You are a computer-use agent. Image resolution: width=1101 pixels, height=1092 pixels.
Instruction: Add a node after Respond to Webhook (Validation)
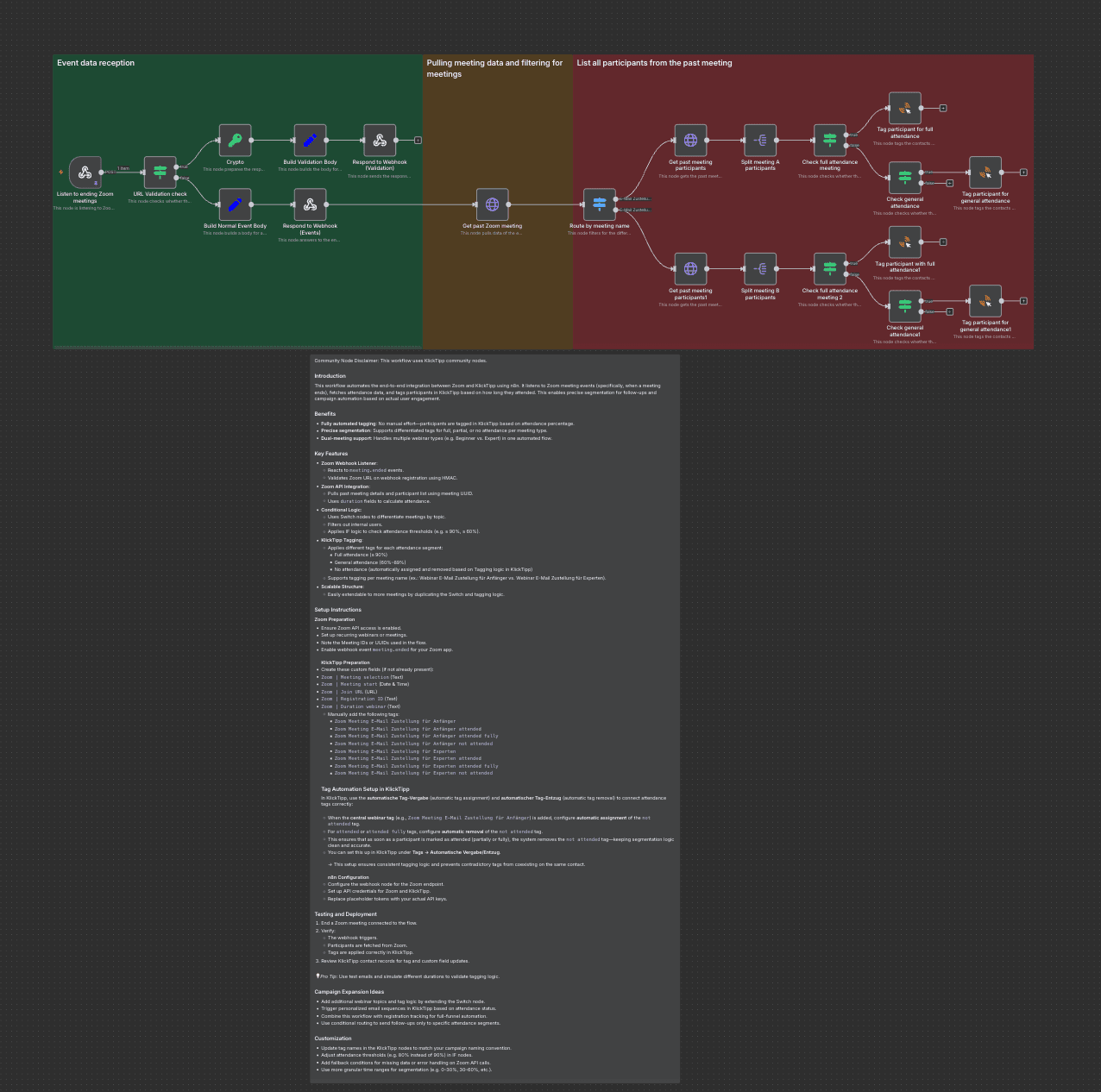coord(418,140)
